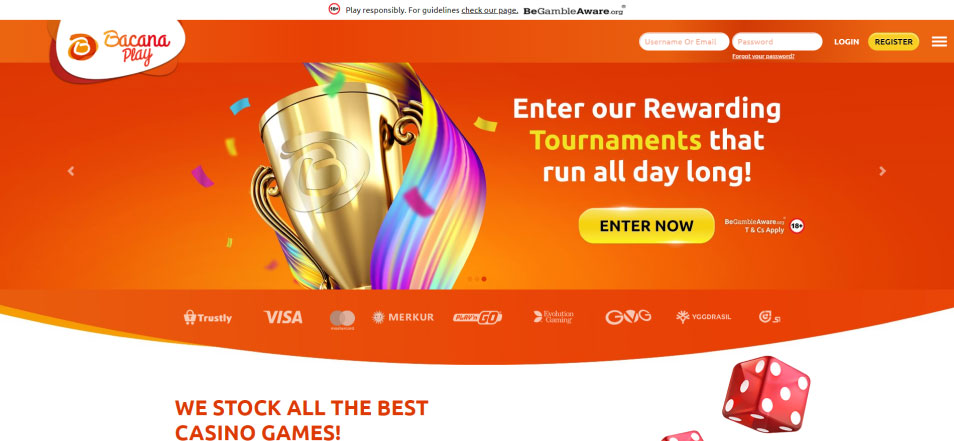Click the REGISTER button

893,41
